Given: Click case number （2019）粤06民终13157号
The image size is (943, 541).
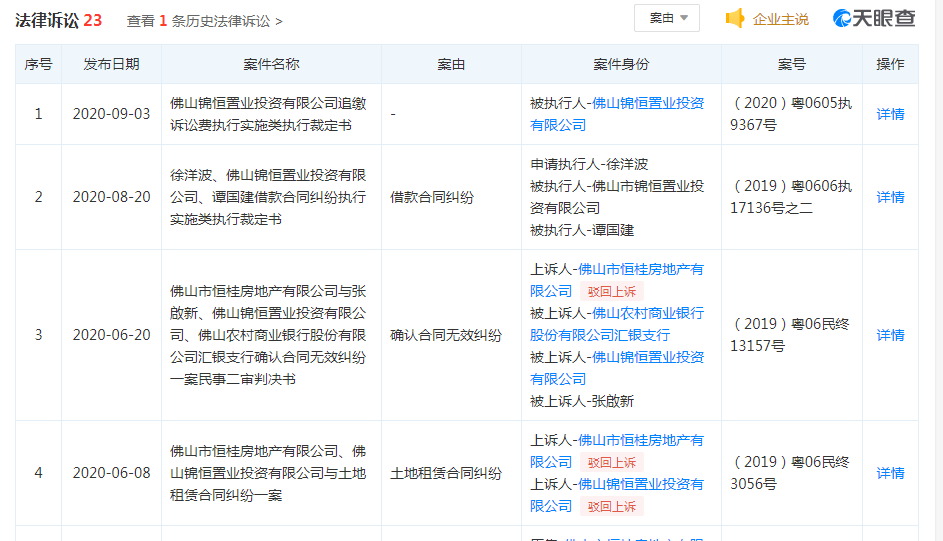Looking at the screenshot, I should click(x=790, y=335).
